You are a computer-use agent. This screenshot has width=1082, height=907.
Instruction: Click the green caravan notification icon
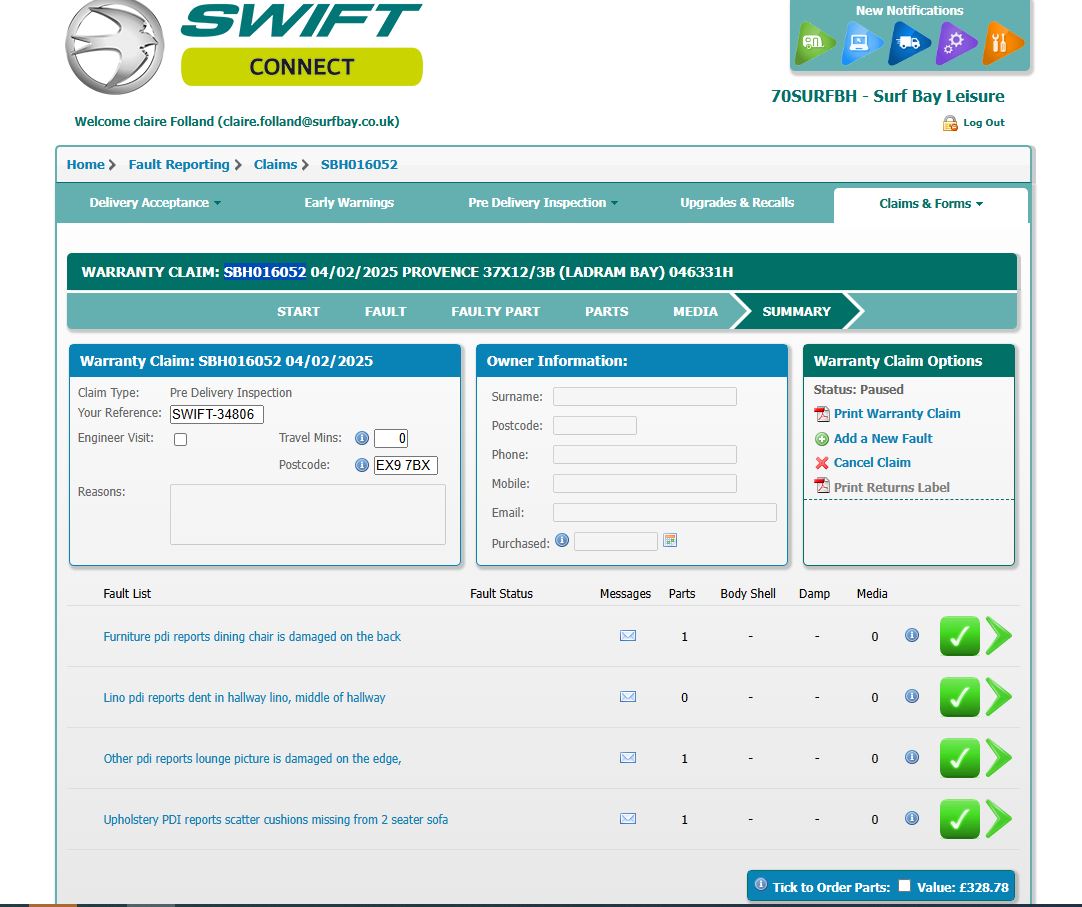tap(815, 44)
